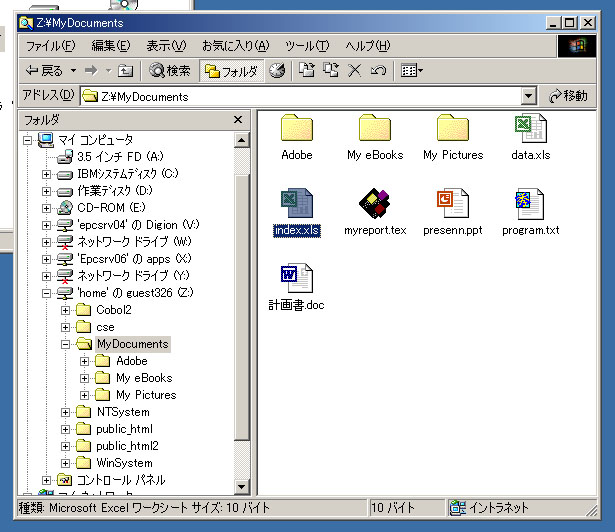This screenshot has height=532, width=615.
Task: Select the data.xls Excel file icon
Action: pos(531,128)
